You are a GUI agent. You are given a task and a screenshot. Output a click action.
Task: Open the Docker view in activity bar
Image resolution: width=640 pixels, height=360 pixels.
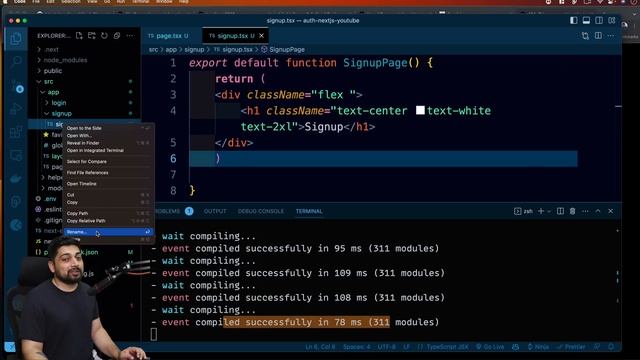coord(16,178)
